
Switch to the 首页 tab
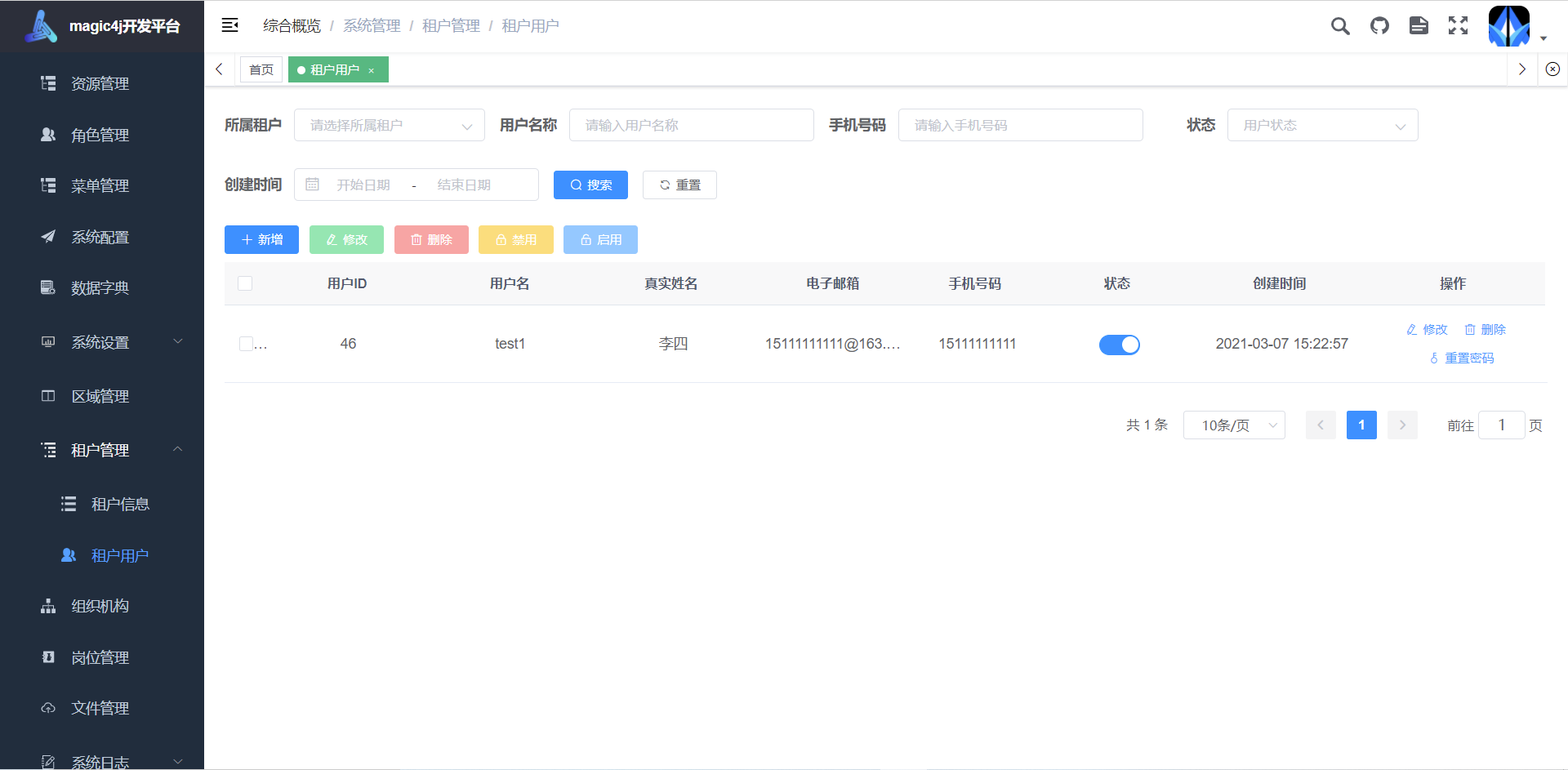coord(261,69)
